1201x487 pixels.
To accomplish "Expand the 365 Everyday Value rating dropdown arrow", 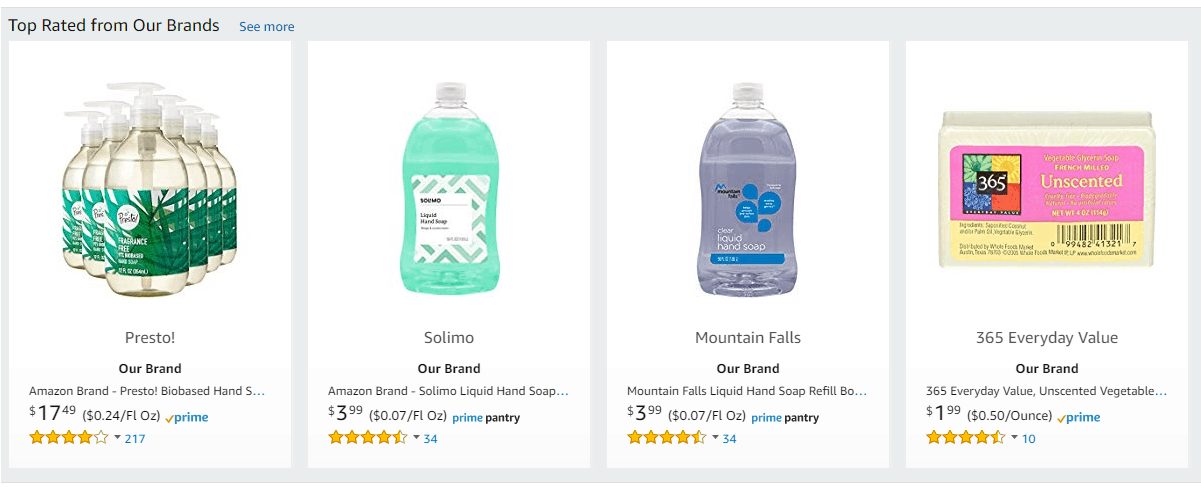I will coord(1014,437).
